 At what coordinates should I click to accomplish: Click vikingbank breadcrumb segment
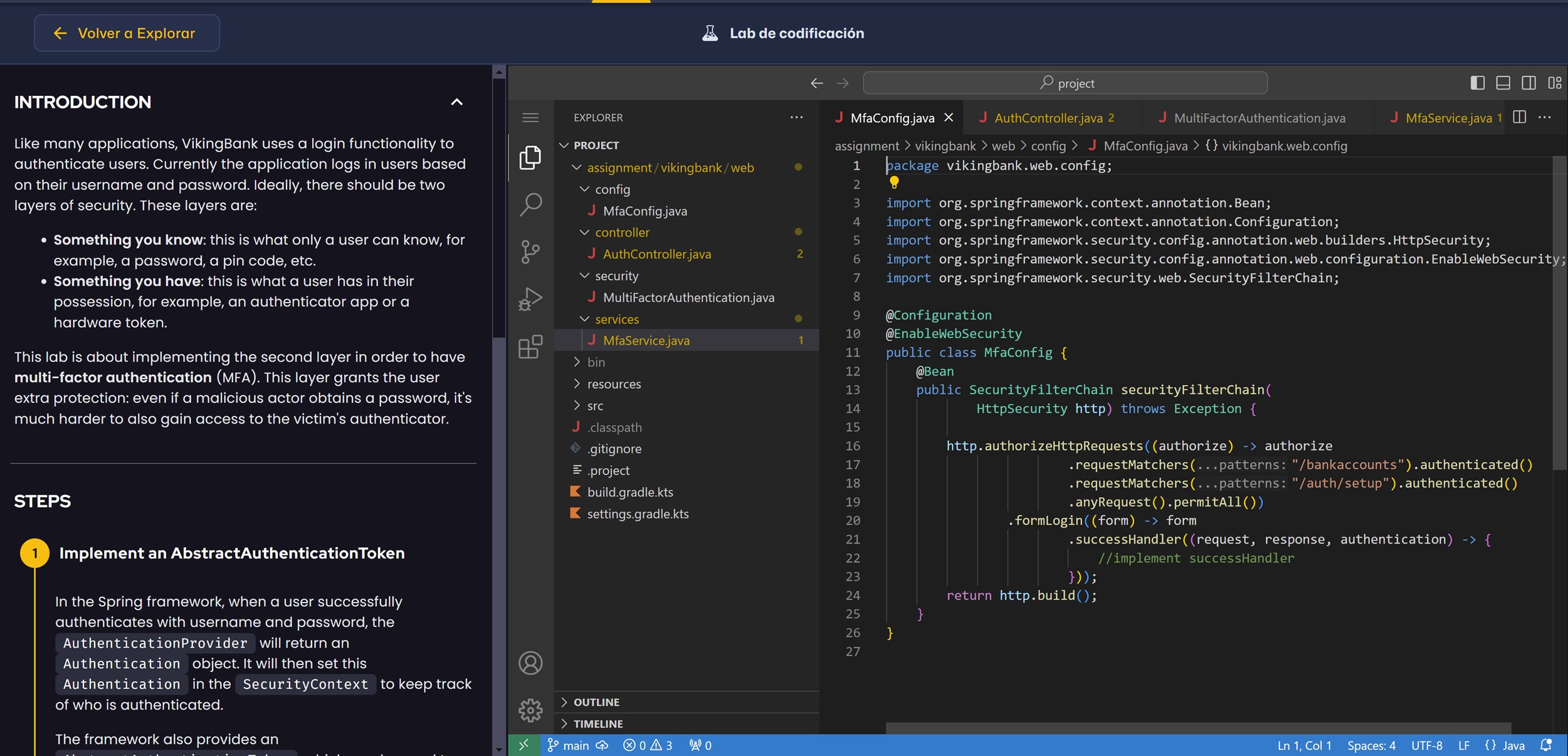tap(945, 146)
